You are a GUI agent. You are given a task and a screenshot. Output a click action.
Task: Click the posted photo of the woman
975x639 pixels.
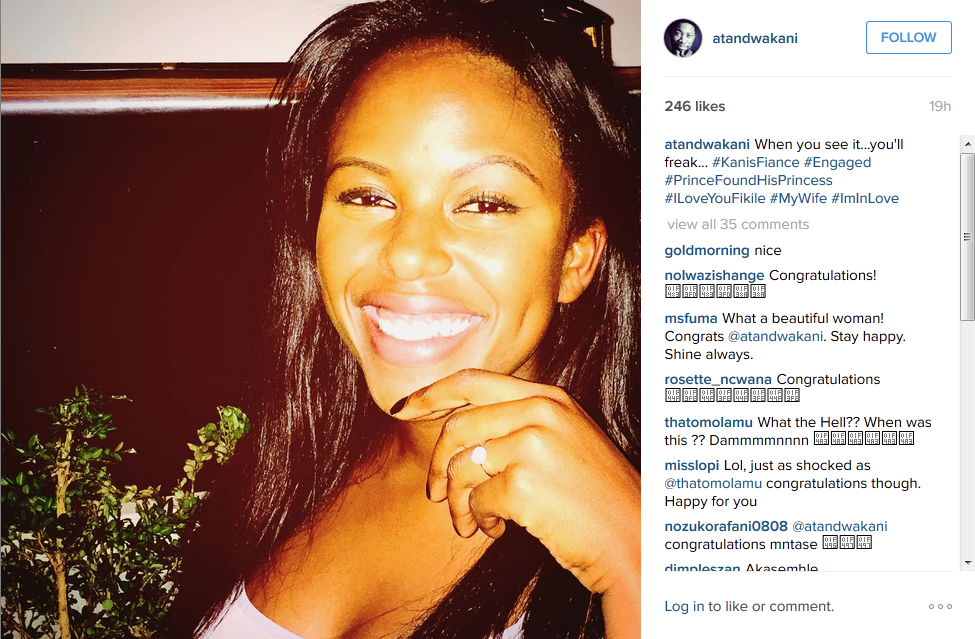[320, 320]
